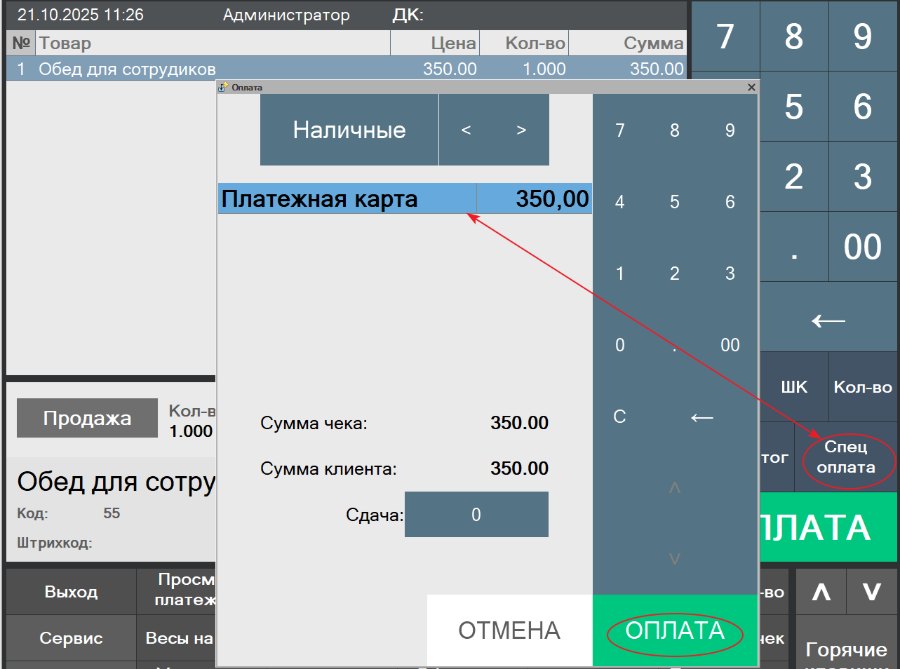The height and width of the screenshot is (669, 900).
Task: Click the ШК barcode button
Action: 794,387
